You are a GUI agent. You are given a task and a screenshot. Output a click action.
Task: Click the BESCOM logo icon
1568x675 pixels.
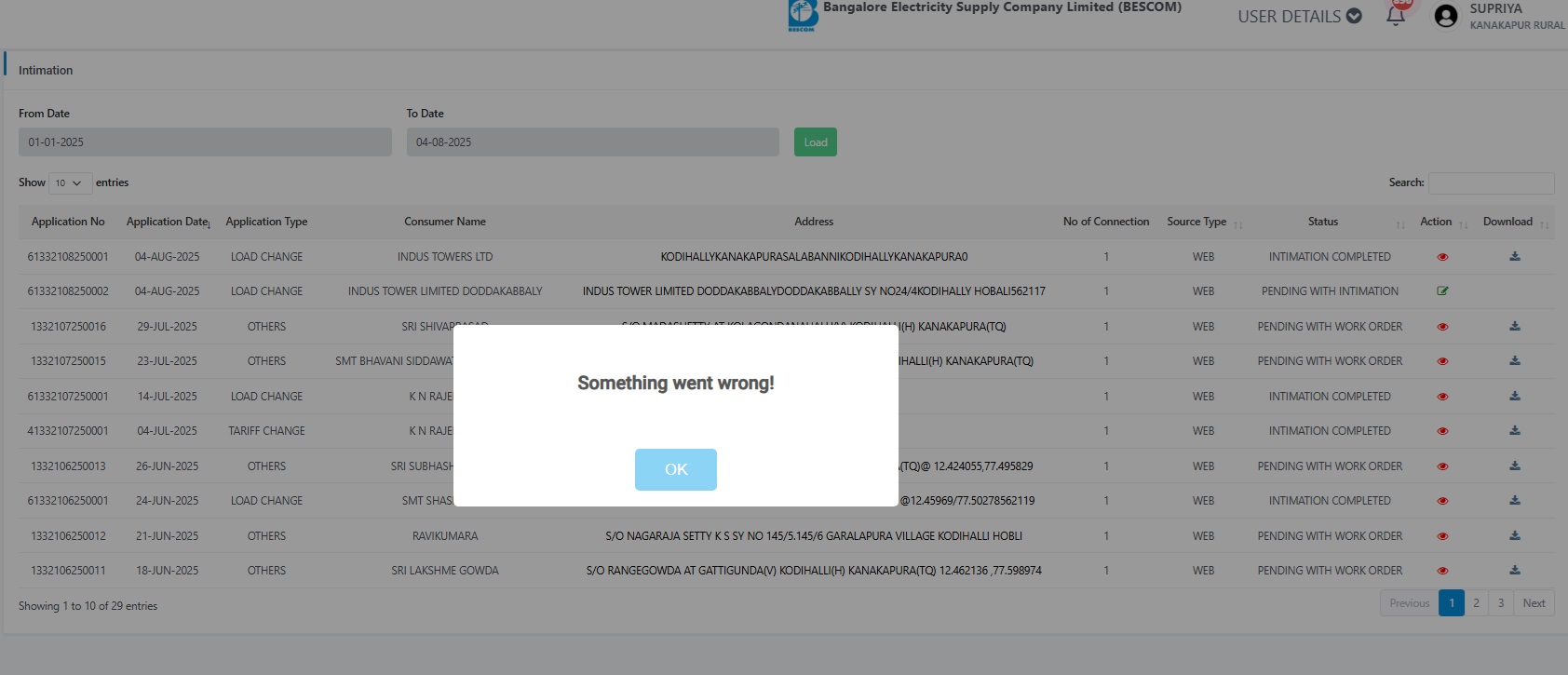[802, 15]
